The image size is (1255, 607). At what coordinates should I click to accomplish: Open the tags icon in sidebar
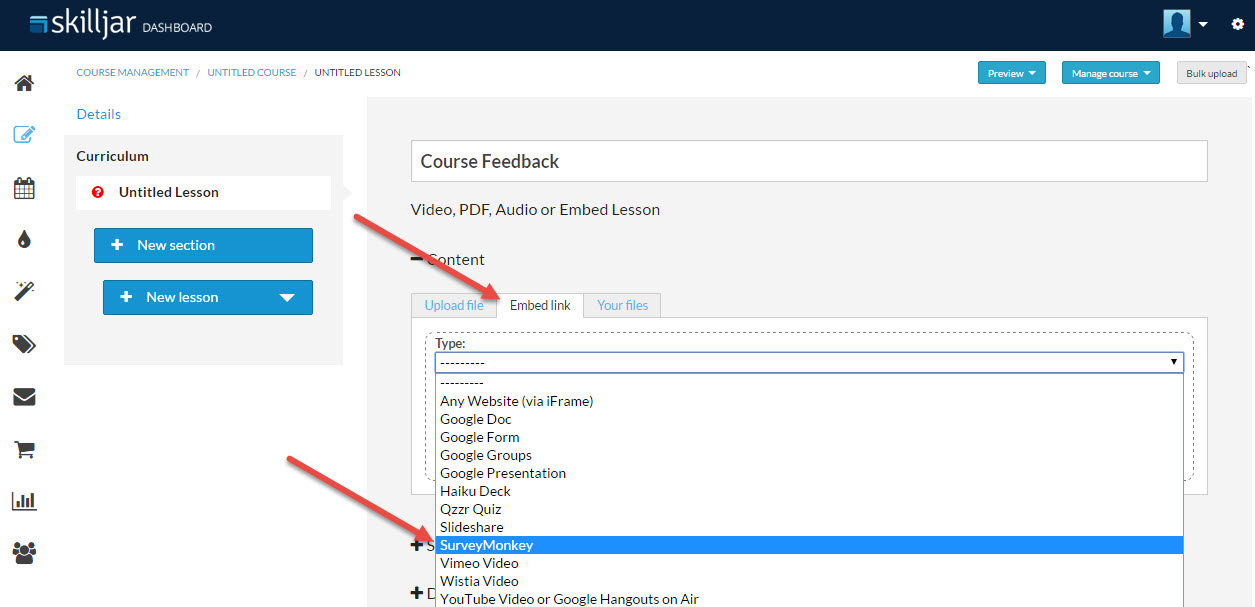[24, 344]
